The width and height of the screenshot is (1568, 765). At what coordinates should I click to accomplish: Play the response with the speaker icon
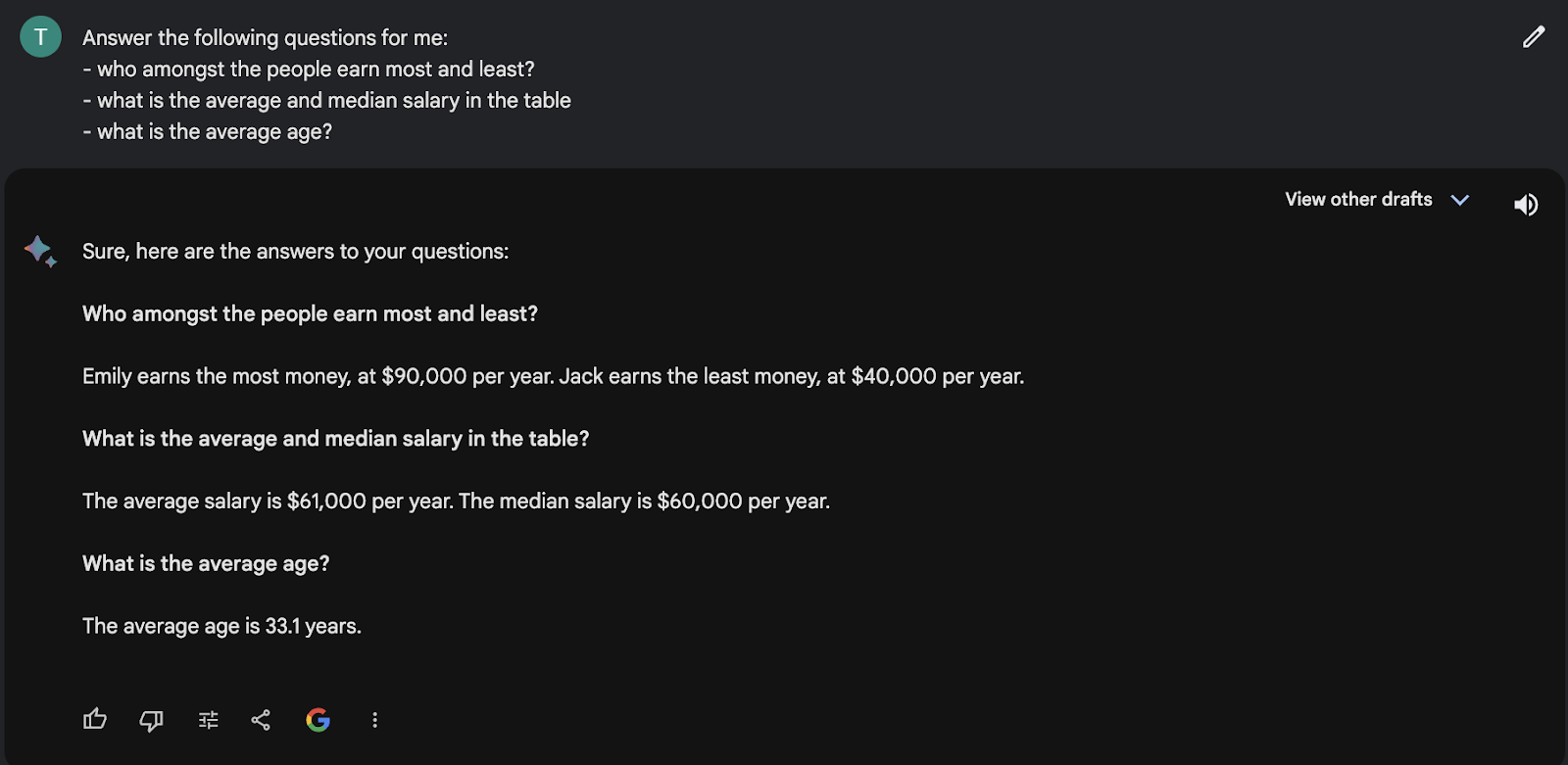[1526, 205]
